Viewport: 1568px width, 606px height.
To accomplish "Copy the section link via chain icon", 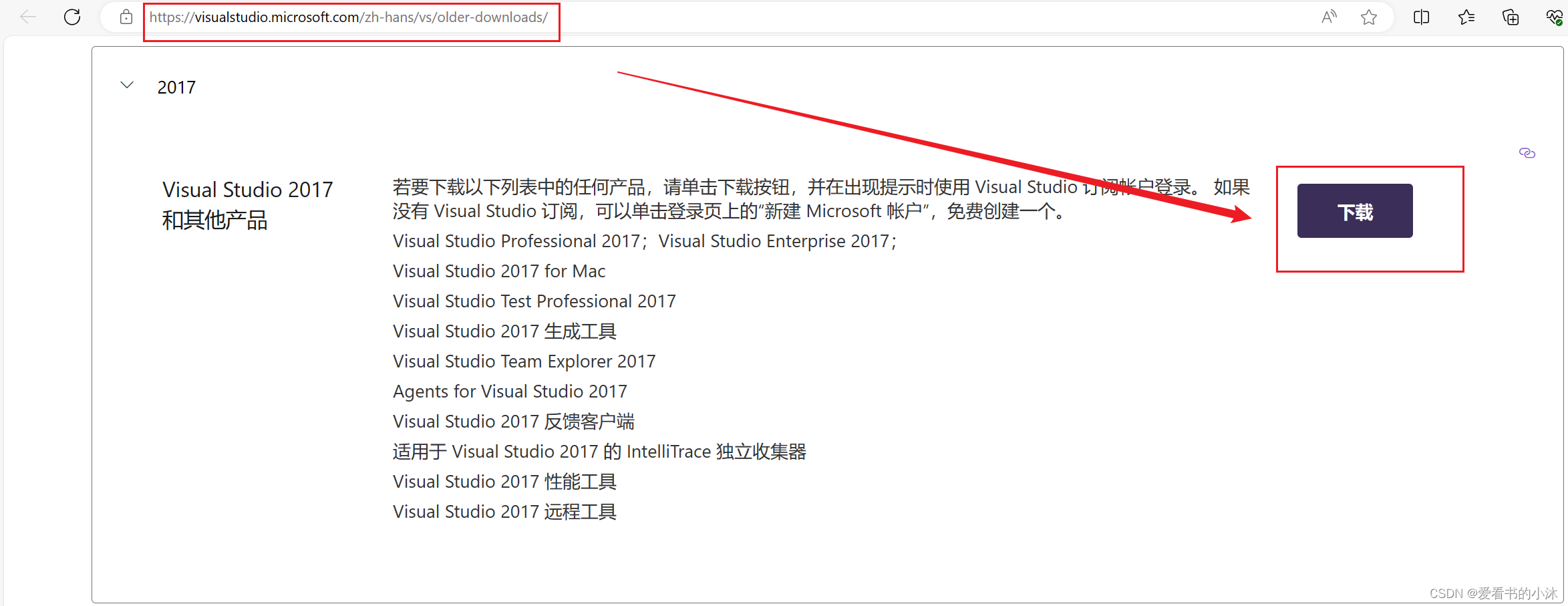I will pyautogui.click(x=1527, y=153).
